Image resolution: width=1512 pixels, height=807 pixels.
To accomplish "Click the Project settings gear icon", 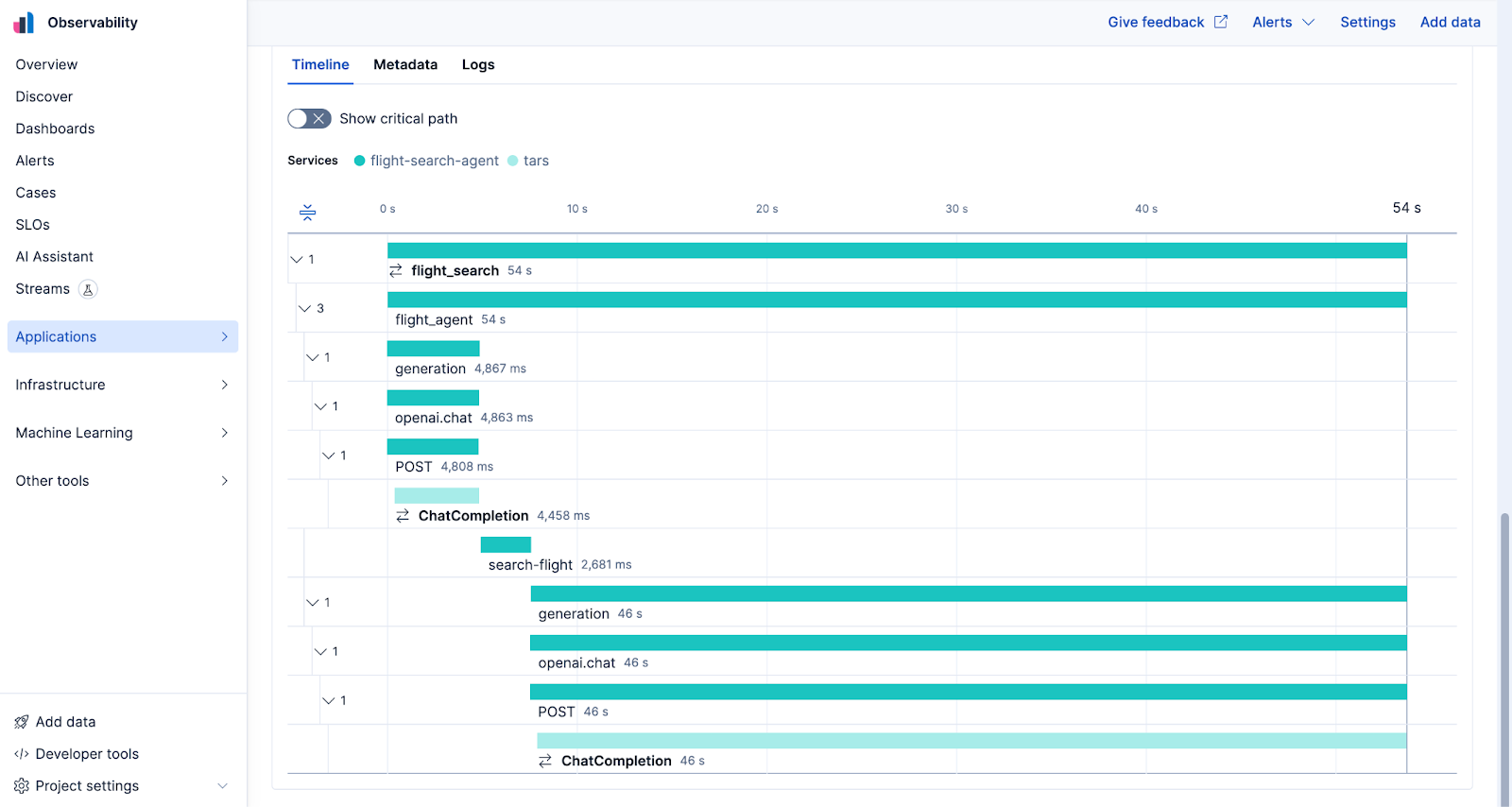I will click(22, 786).
